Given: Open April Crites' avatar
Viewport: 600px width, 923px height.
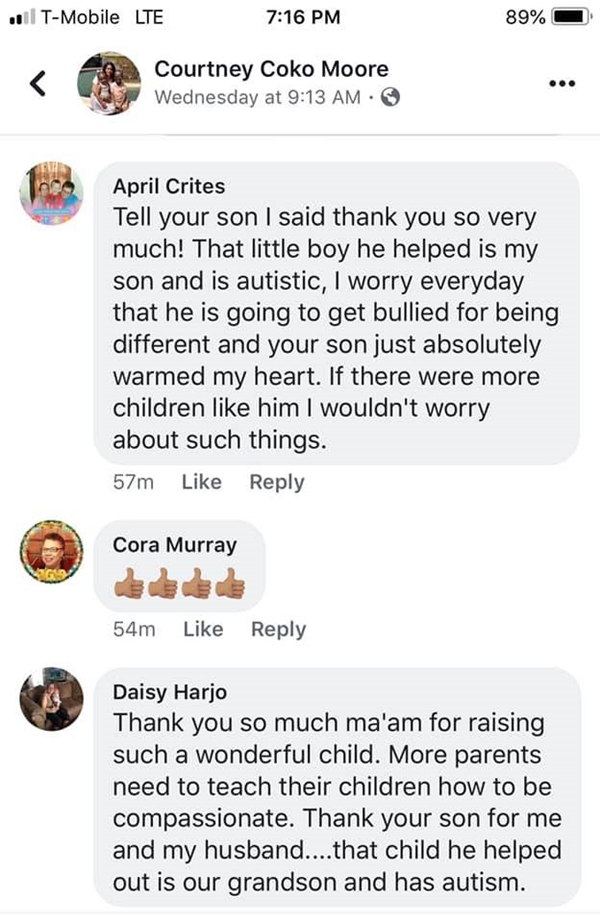Looking at the screenshot, I should [x=50, y=191].
